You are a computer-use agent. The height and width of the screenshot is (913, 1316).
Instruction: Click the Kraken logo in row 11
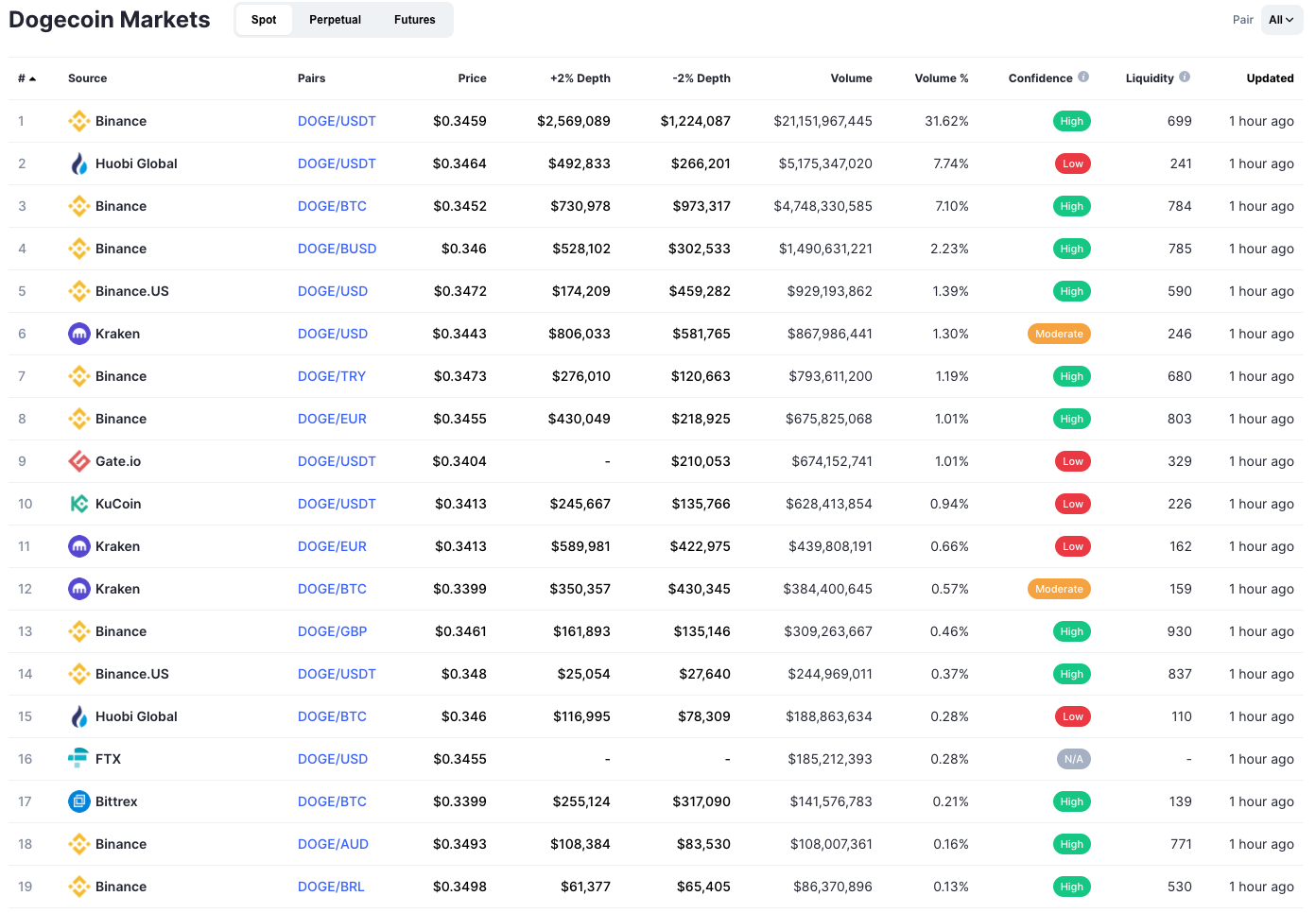[x=79, y=546]
